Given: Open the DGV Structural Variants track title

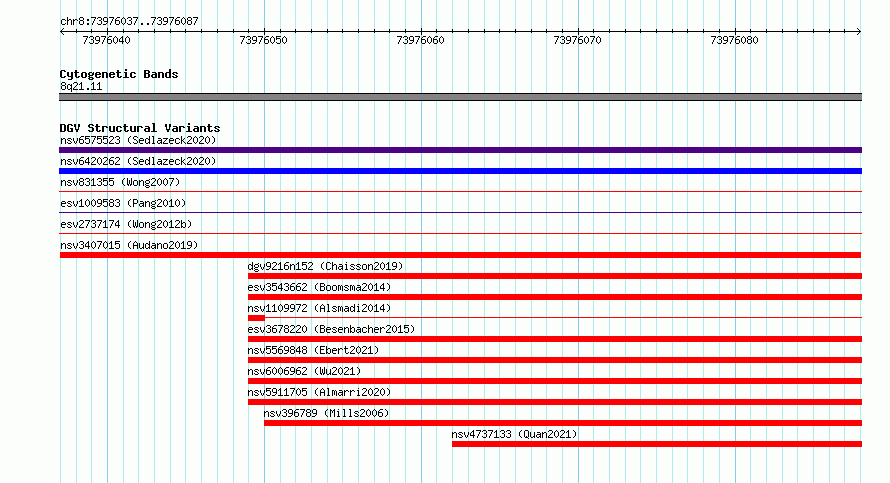Looking at the screenshot, I should click(140, 128).
